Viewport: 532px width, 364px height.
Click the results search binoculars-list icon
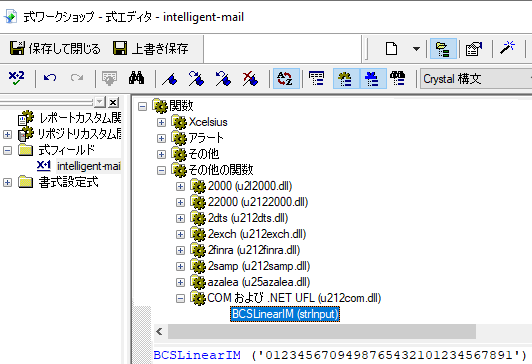(x=398, y=79)
